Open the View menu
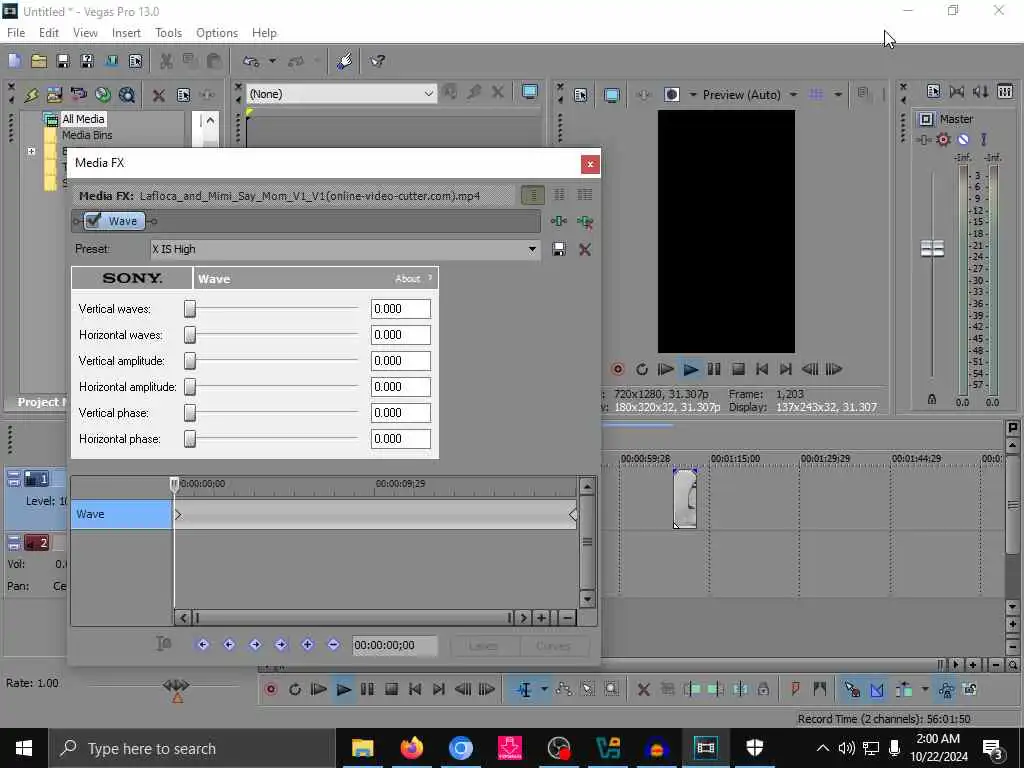1024x768 pixels. click(85, 33)
